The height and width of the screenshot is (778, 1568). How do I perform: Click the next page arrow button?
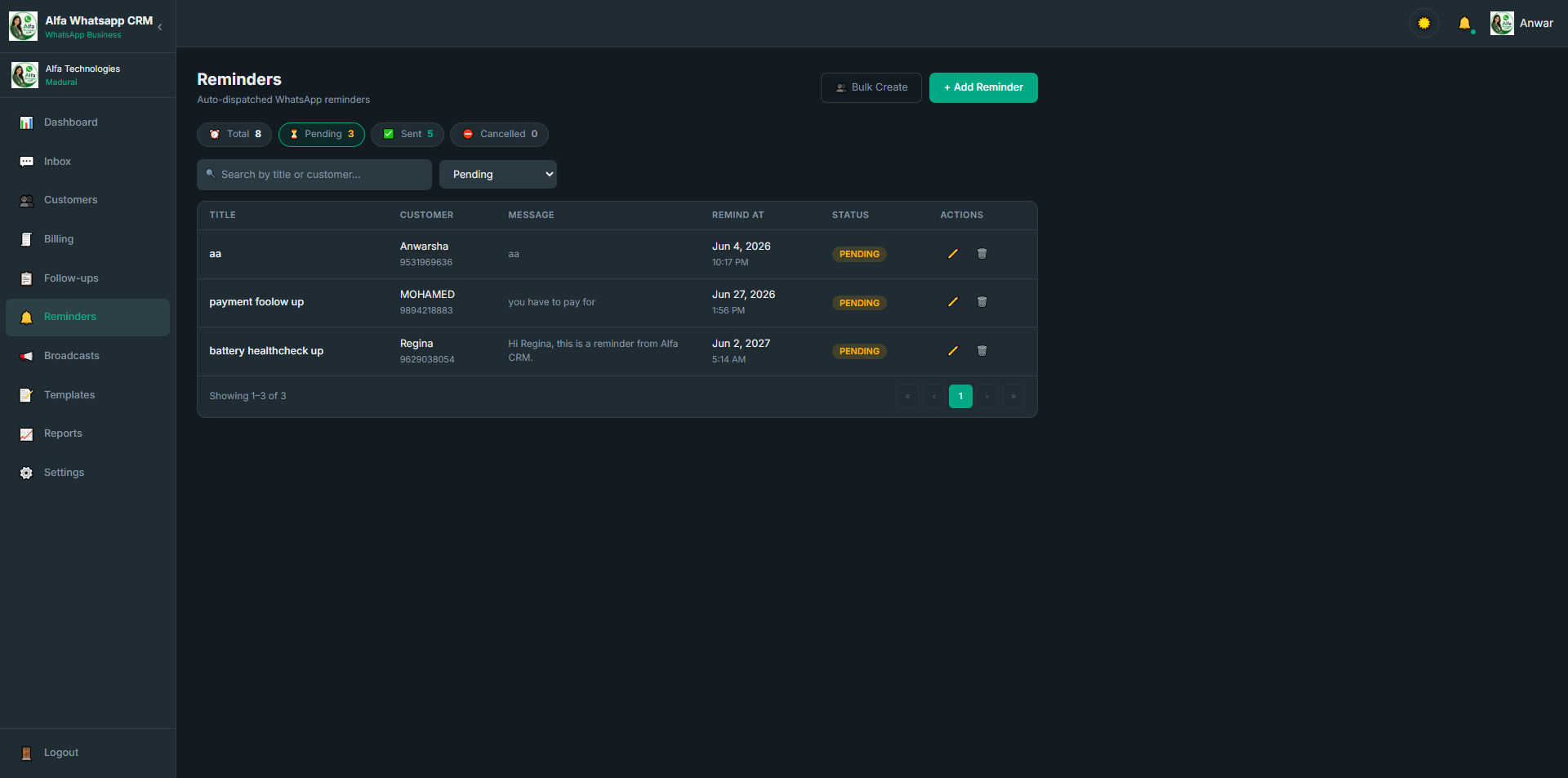(987, 396)
